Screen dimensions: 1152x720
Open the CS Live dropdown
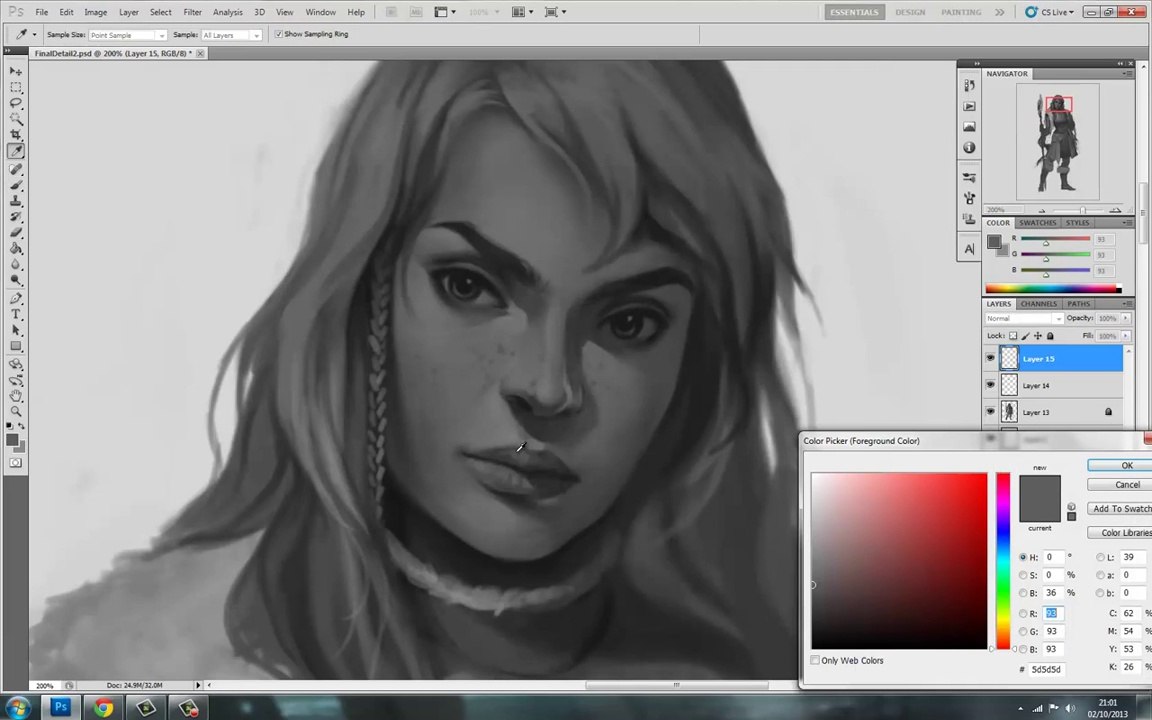[1051, 12]
